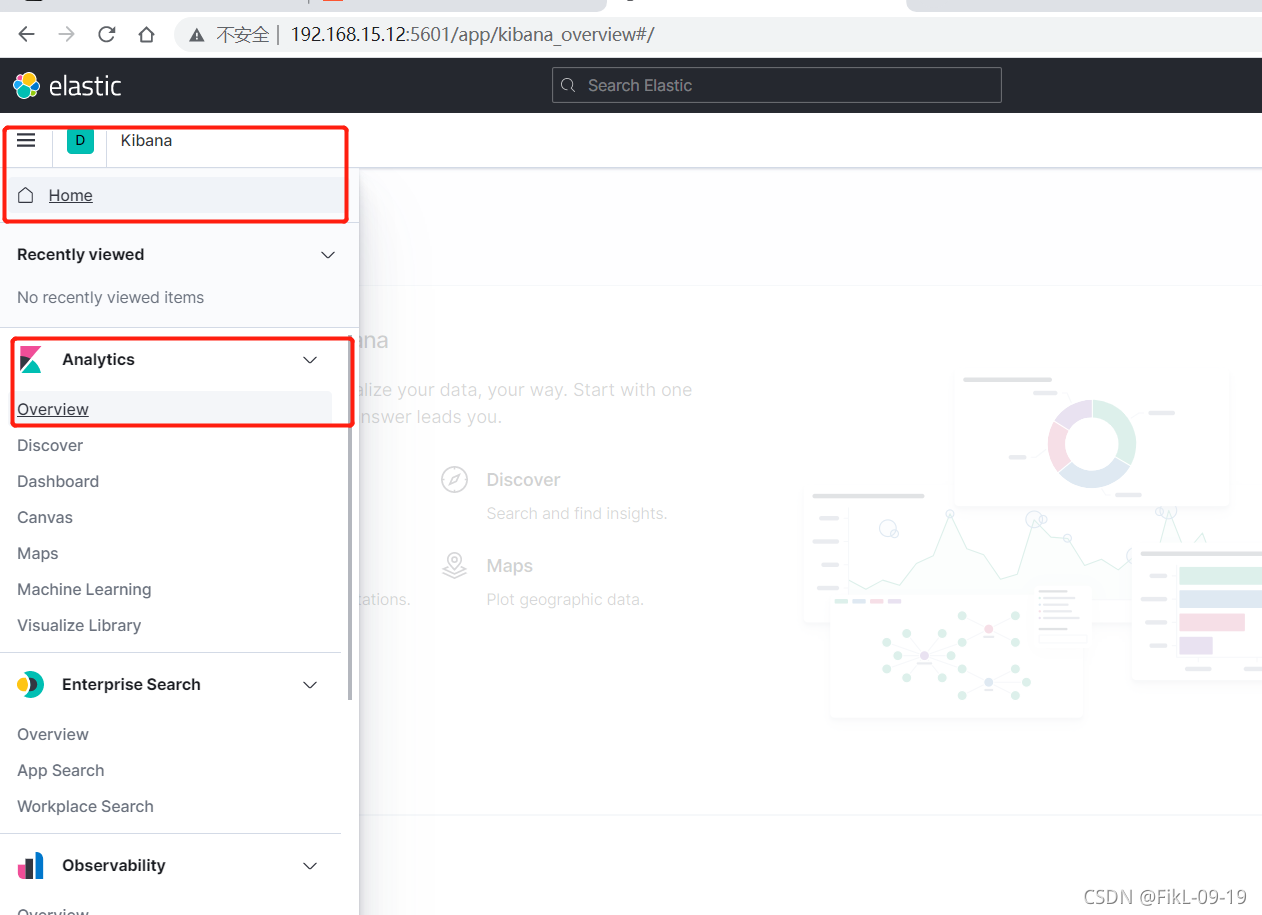Click the Enterprise Search section title
Screen dimensions: 1262x915
click(131, 684)
